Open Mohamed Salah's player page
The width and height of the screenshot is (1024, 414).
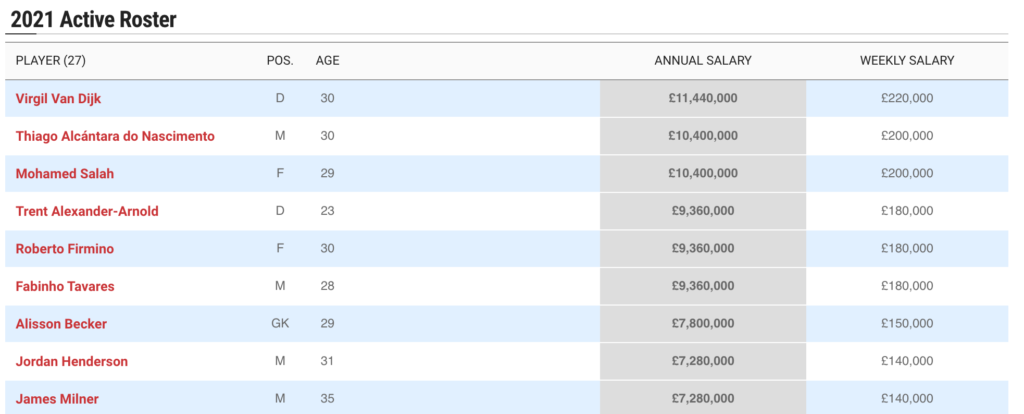click(x=65, y=174)
